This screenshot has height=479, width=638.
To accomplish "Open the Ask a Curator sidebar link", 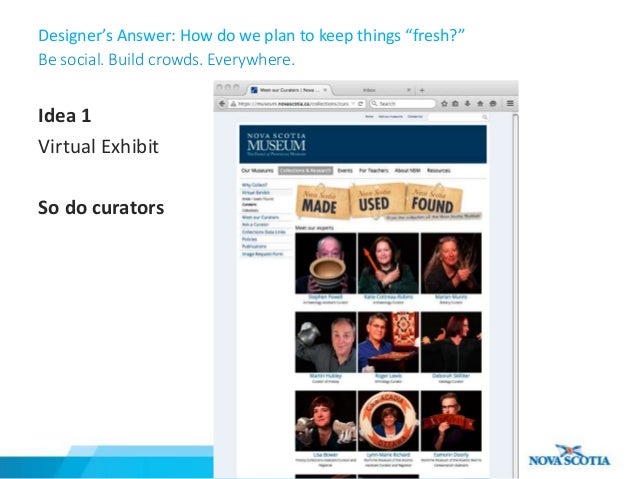I will click(x=255, y=225).
